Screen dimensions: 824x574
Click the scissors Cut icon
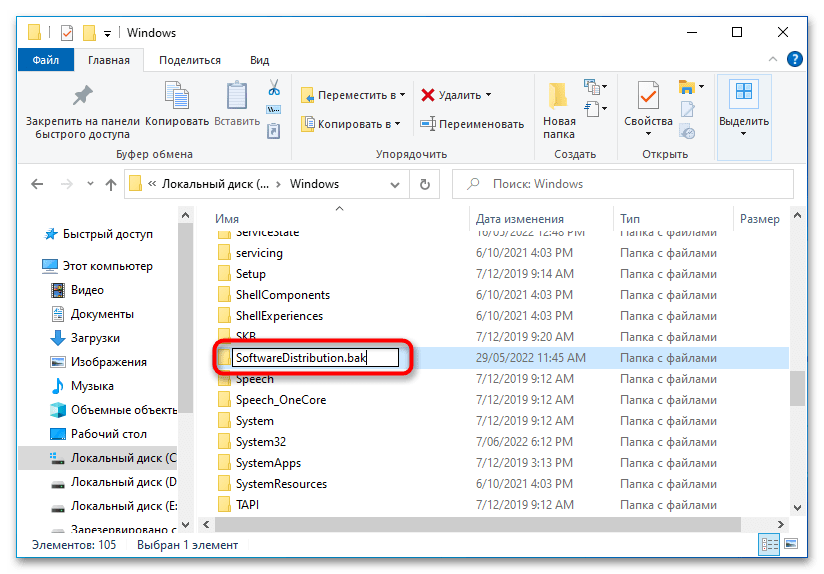click(x=274, y=87)
